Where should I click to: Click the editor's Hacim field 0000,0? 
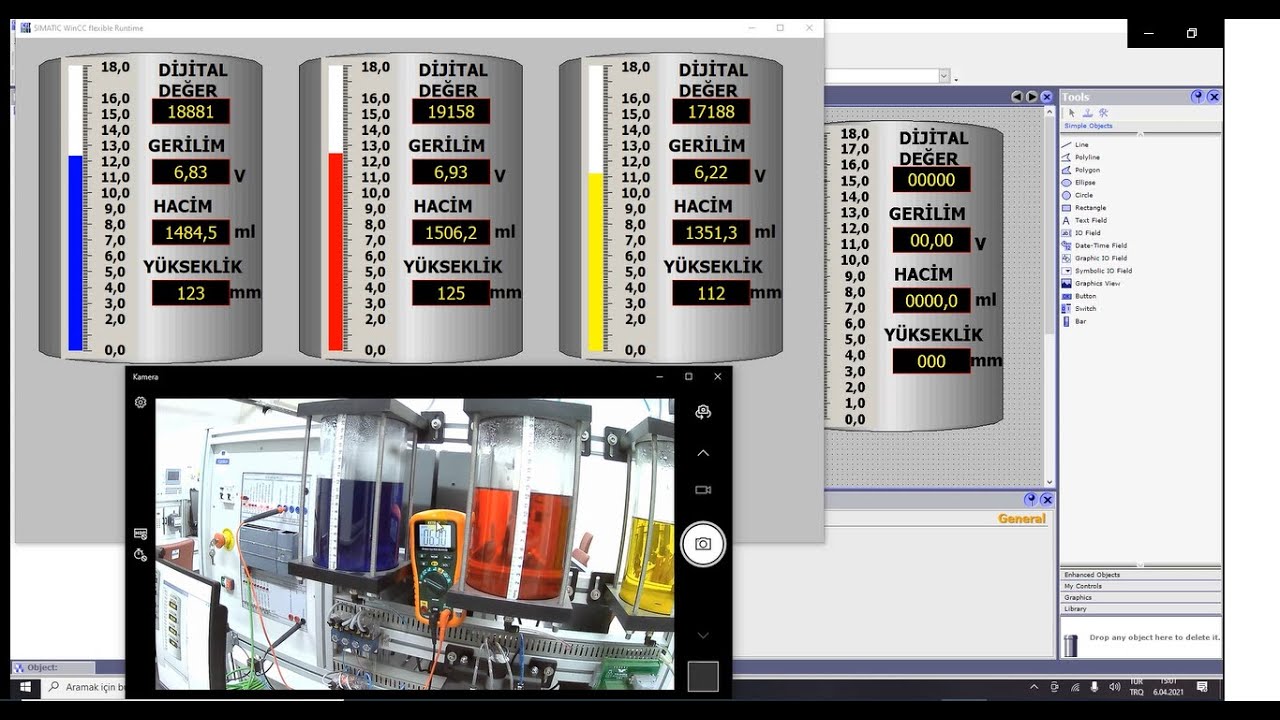(931, 301)
